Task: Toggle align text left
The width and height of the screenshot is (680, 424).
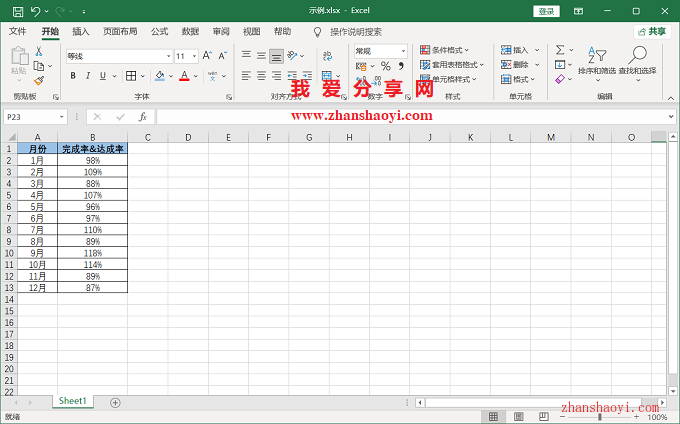Action: (x=246, y=76)
